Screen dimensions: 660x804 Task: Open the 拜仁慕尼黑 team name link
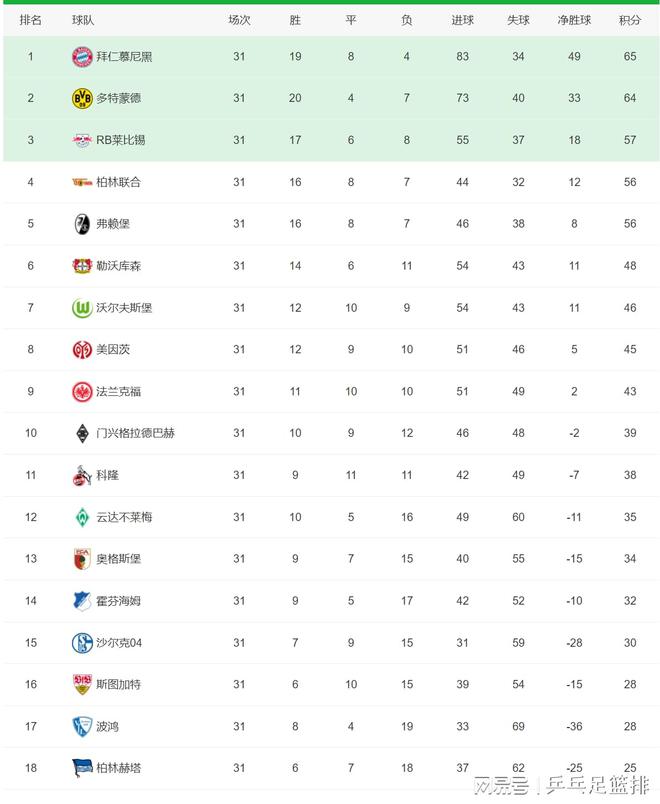124,56
